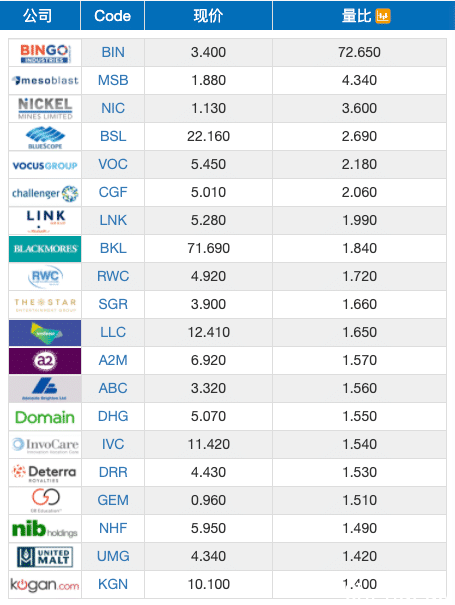Click the DRR code link
Image resolution: width=455 pixels, height=605 pixels.
tap(113, 472)
